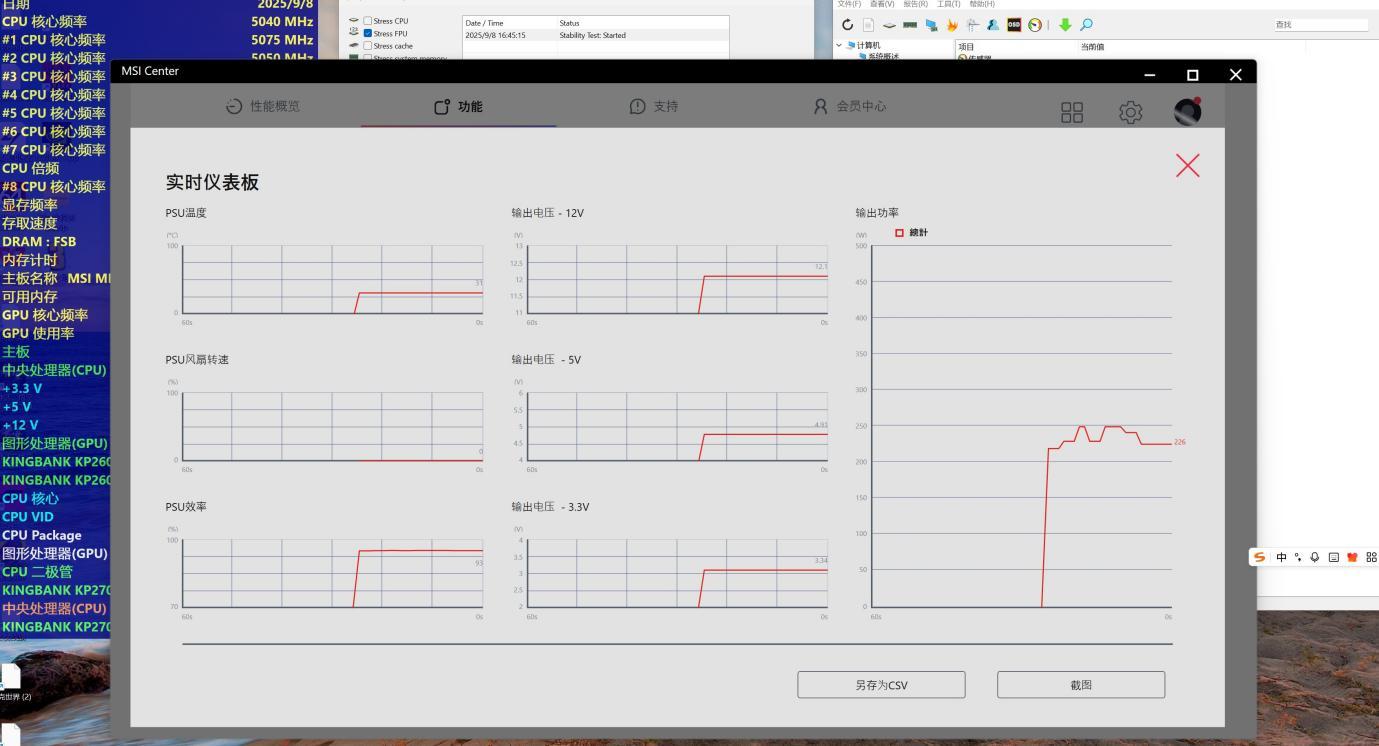Click the IME red skin shirt icon

(x=1352, y=558)
